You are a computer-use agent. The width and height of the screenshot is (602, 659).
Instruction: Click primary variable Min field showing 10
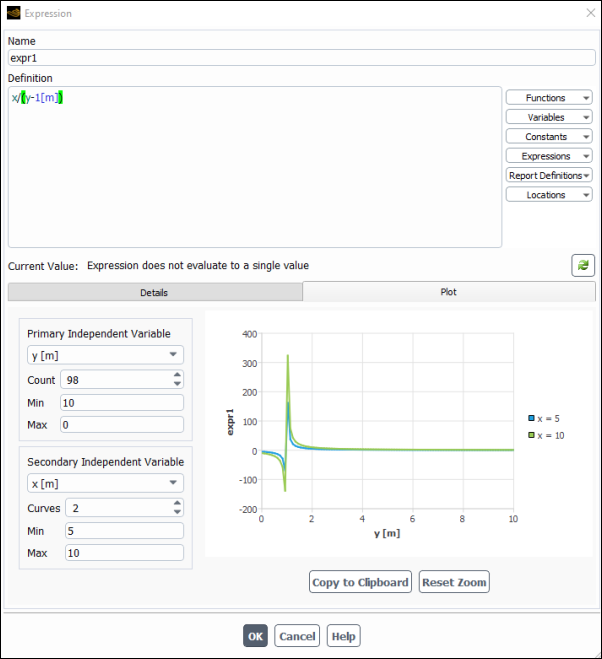[x=122, y=403]
